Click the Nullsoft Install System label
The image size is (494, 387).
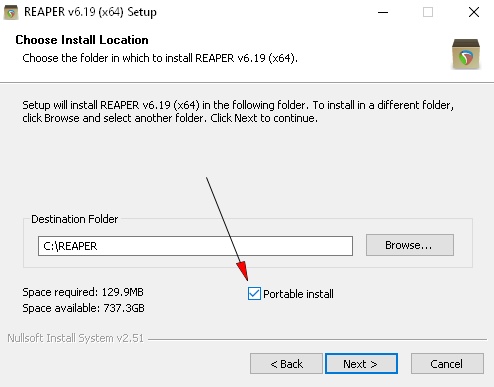(x=75, y=338)
